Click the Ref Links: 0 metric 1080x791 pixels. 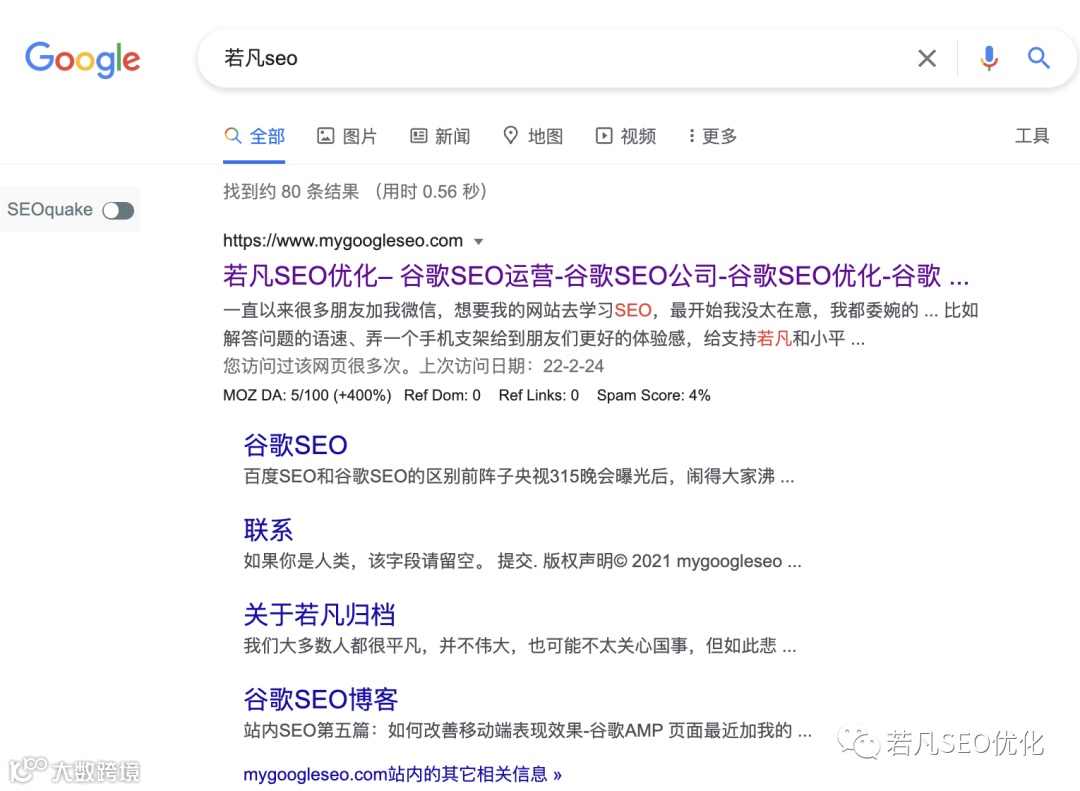539,396
